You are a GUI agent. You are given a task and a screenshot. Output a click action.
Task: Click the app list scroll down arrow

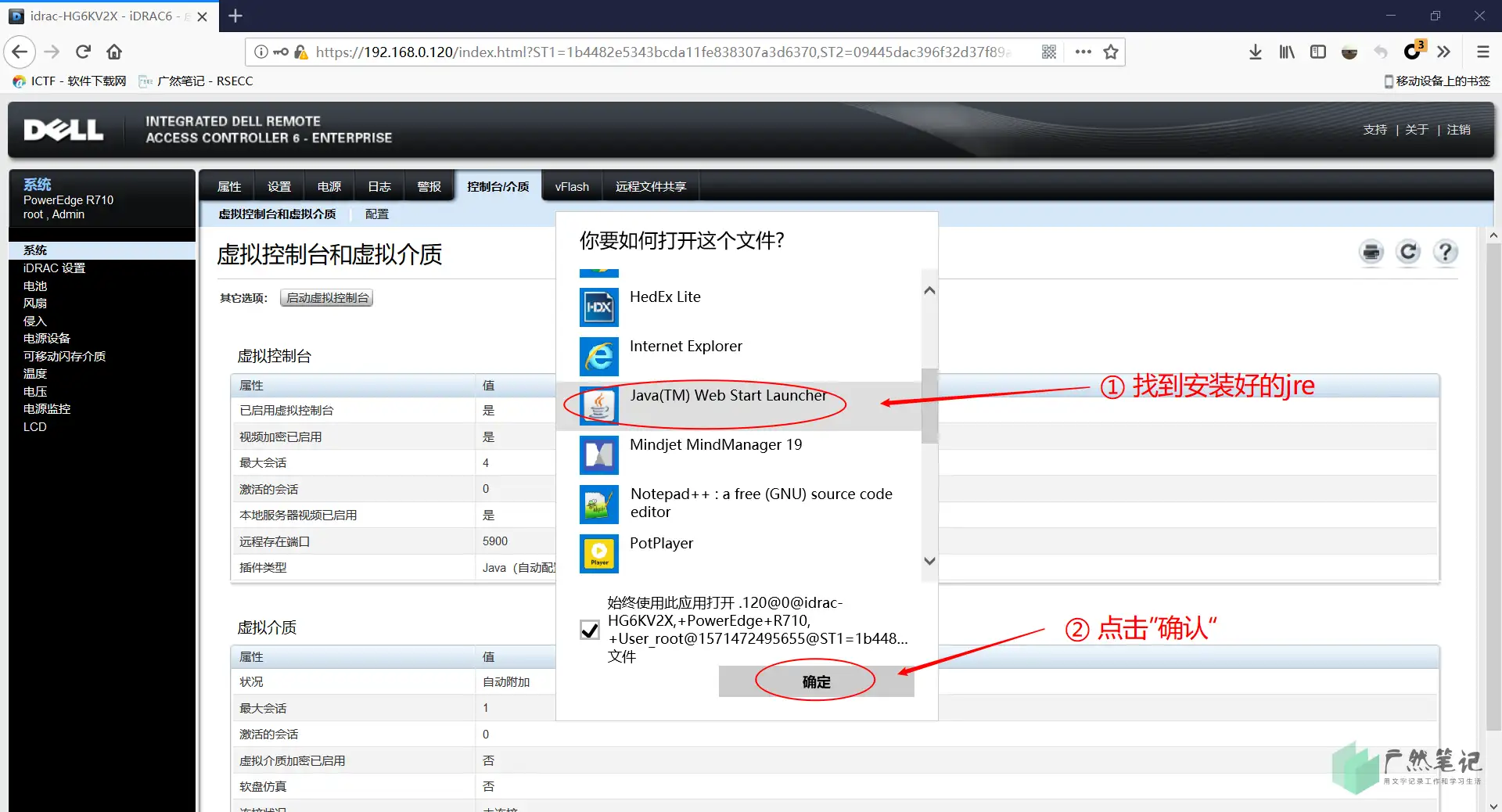pos(929,561)
